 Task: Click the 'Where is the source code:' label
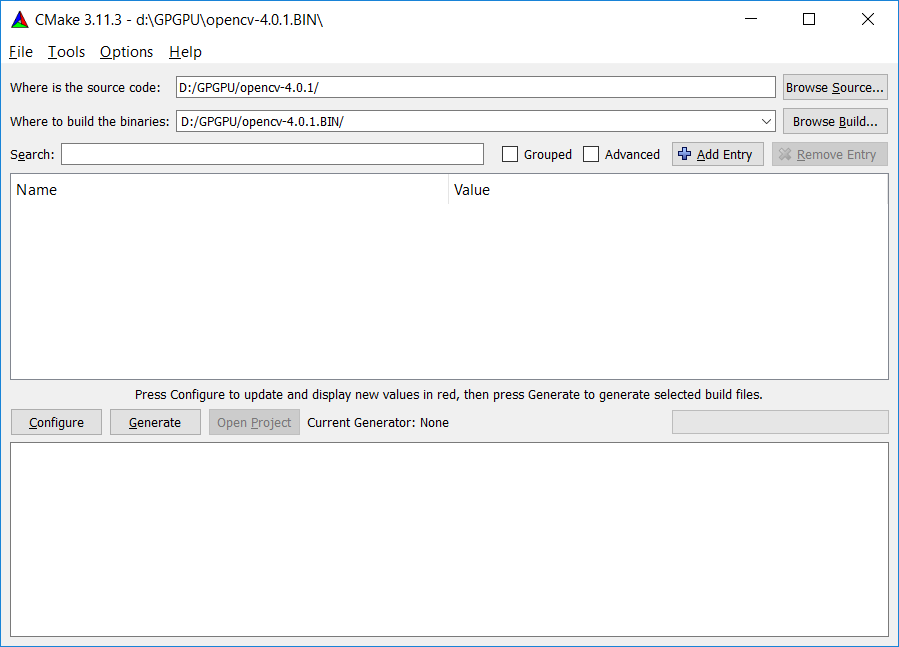pos(85,87)
